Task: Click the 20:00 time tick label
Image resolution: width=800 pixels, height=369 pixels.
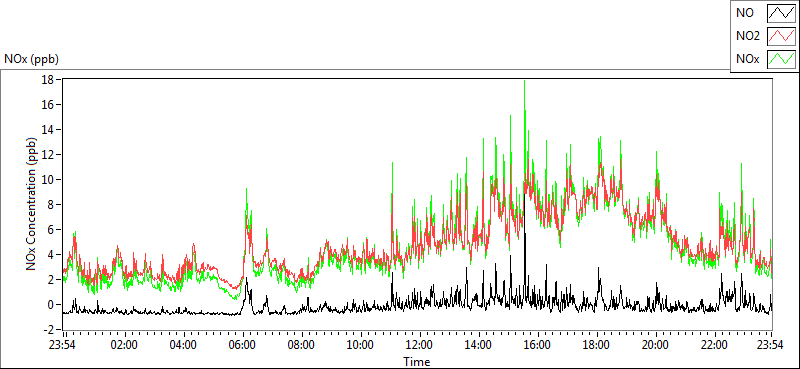Action: click(655, 345)
